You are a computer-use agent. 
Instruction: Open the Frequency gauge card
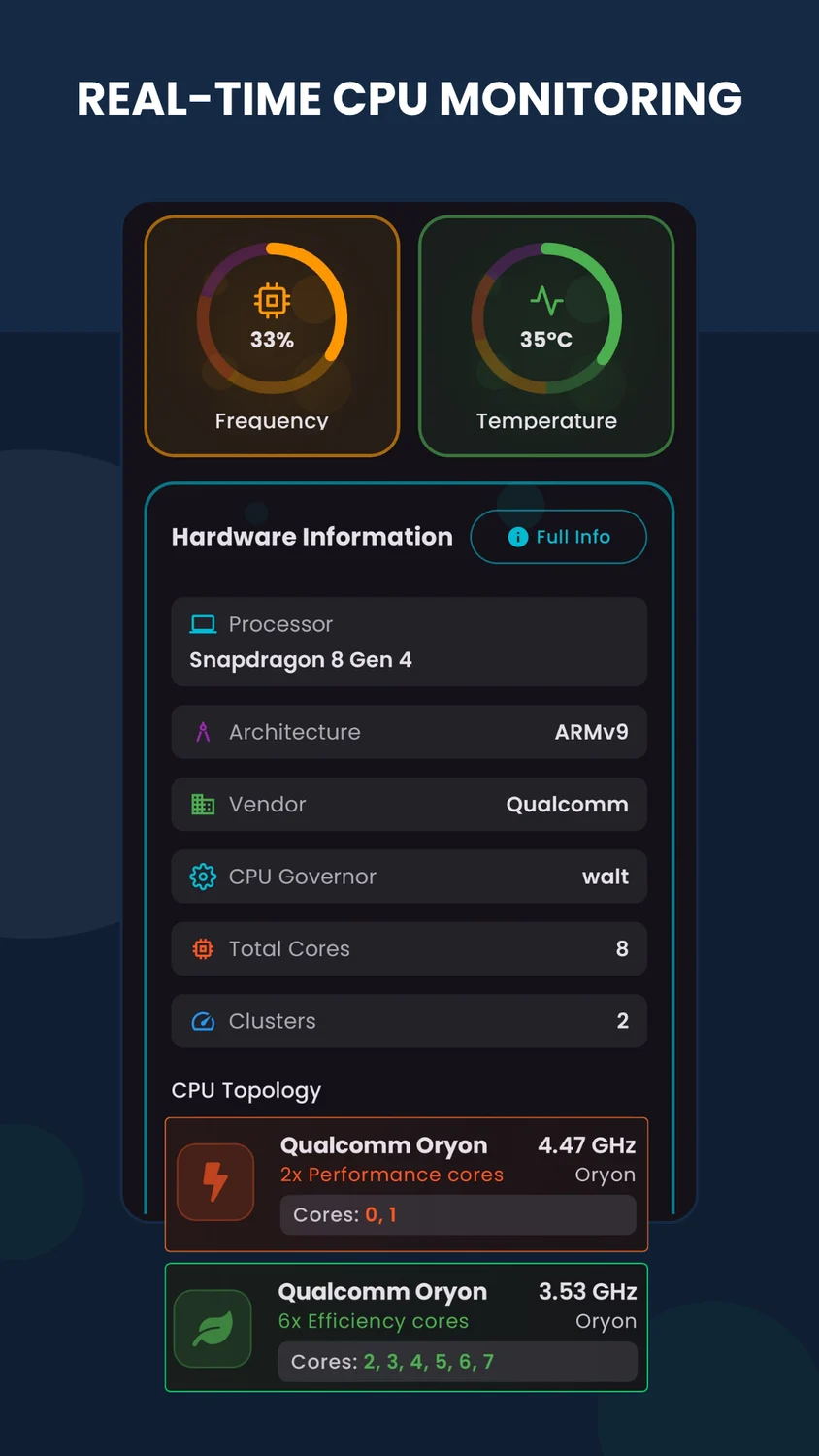pyautogui.click(x=272, y=336)
